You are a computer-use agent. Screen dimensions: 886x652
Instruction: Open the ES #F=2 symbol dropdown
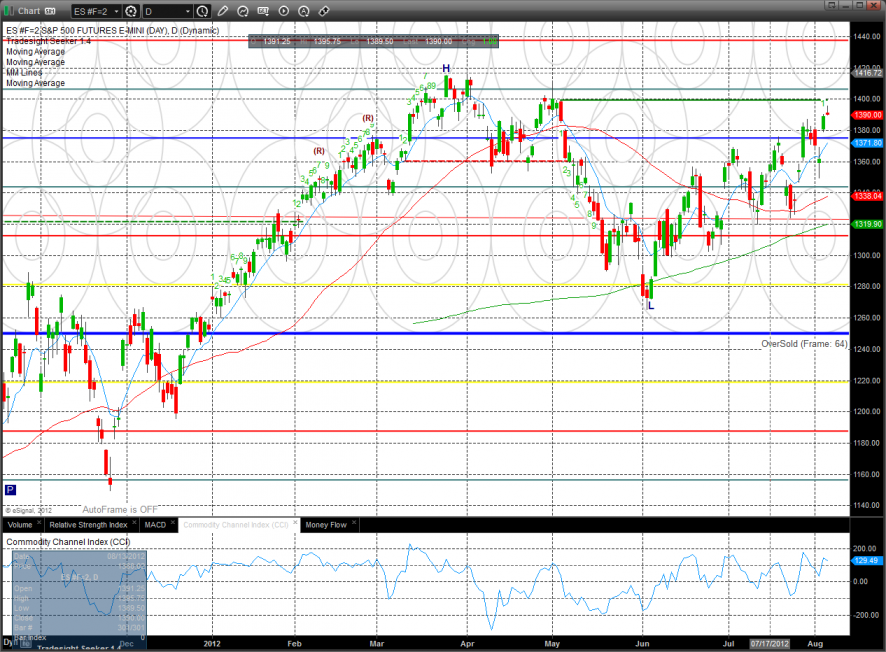pos(97,11)
